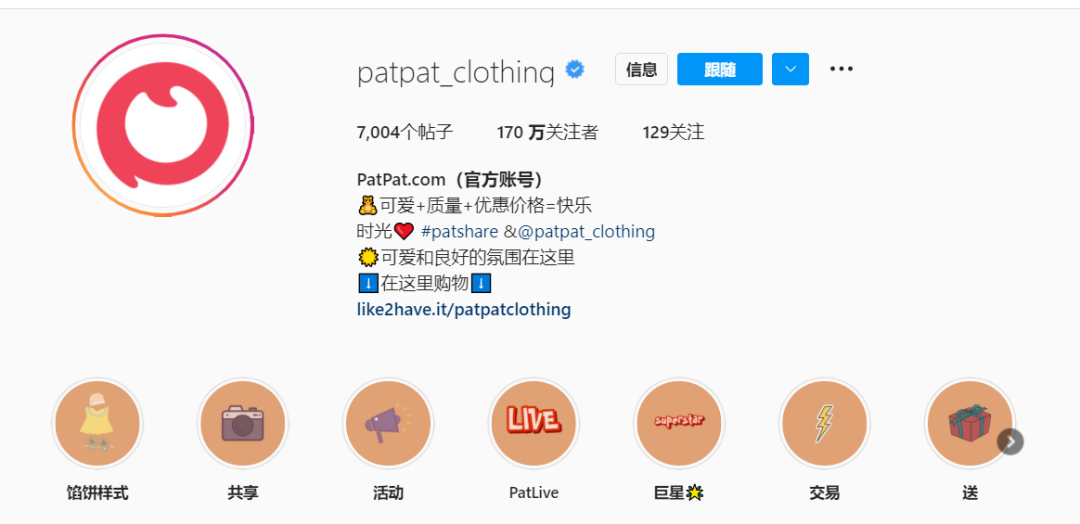Open the gift box highlight
The width and height of the screenshot is (1080, 524).
click(969, 423)
